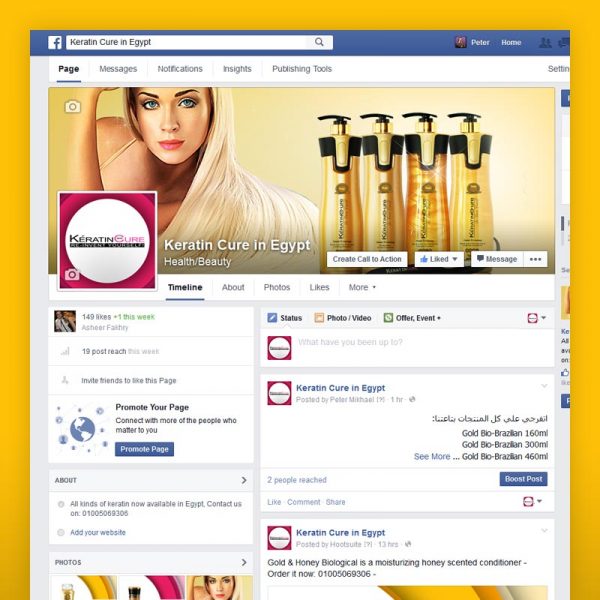Go to Home link
Viewport: 600px width, 600px height.
pyautogui.click(x=511, y=42)
